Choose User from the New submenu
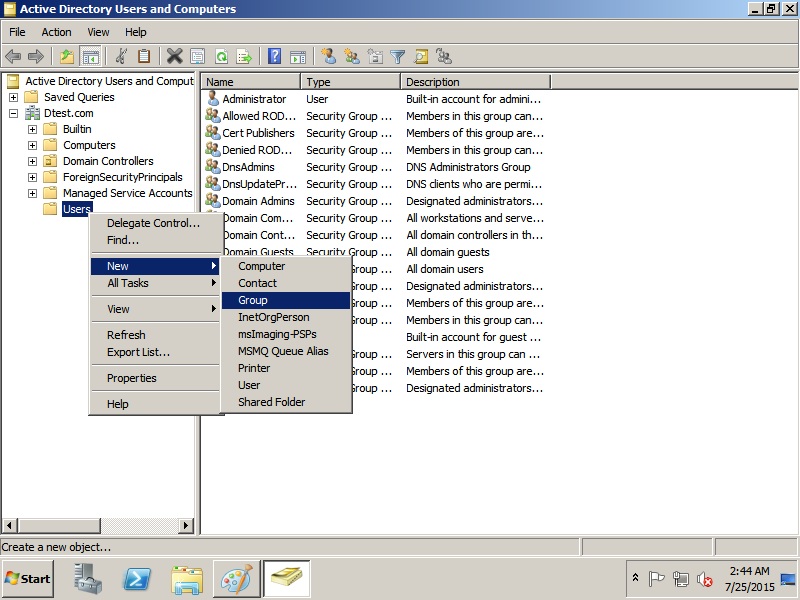Viewport: 800px width, 600px height. (249, 385)
